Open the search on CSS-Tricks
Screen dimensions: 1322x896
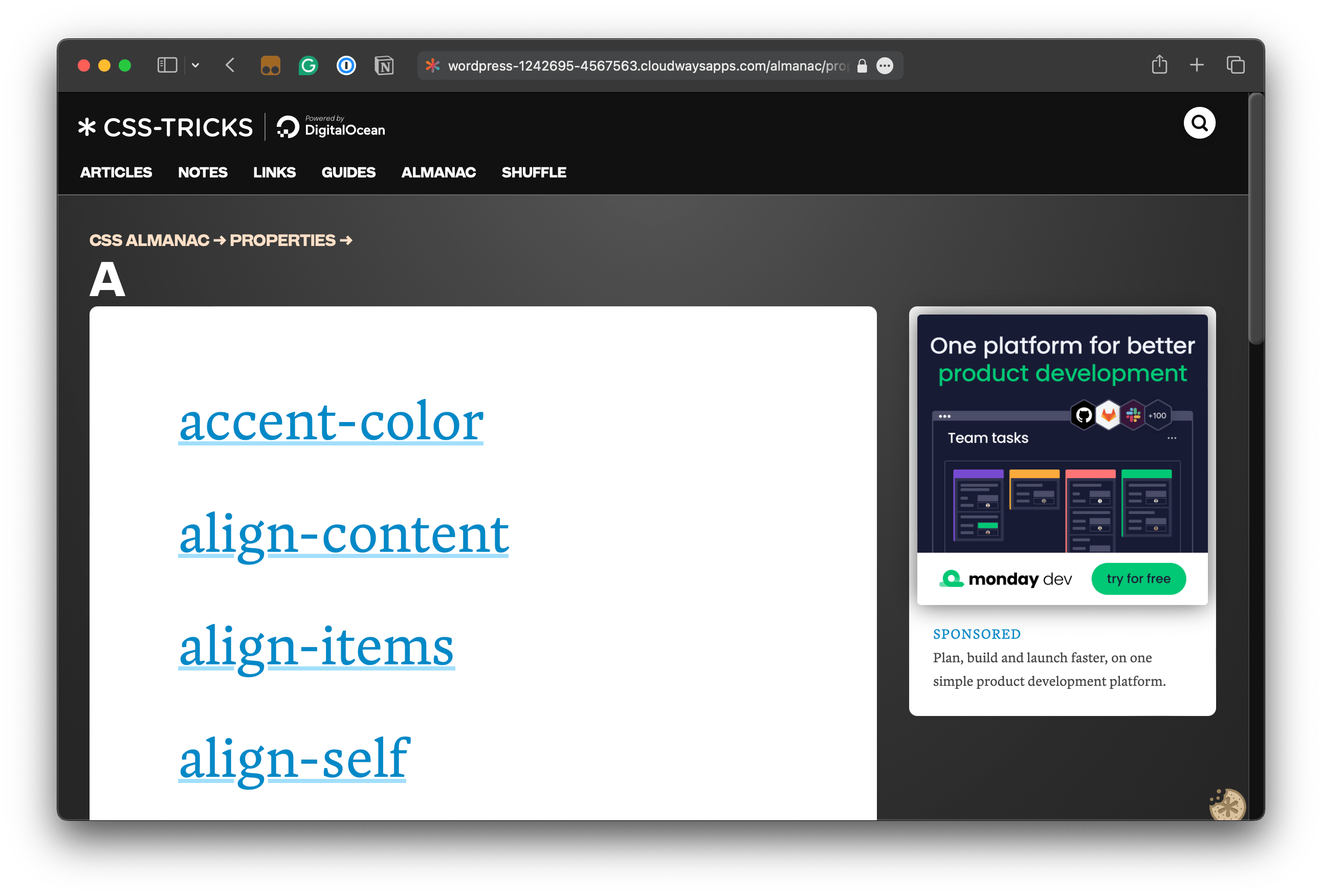1199,122
